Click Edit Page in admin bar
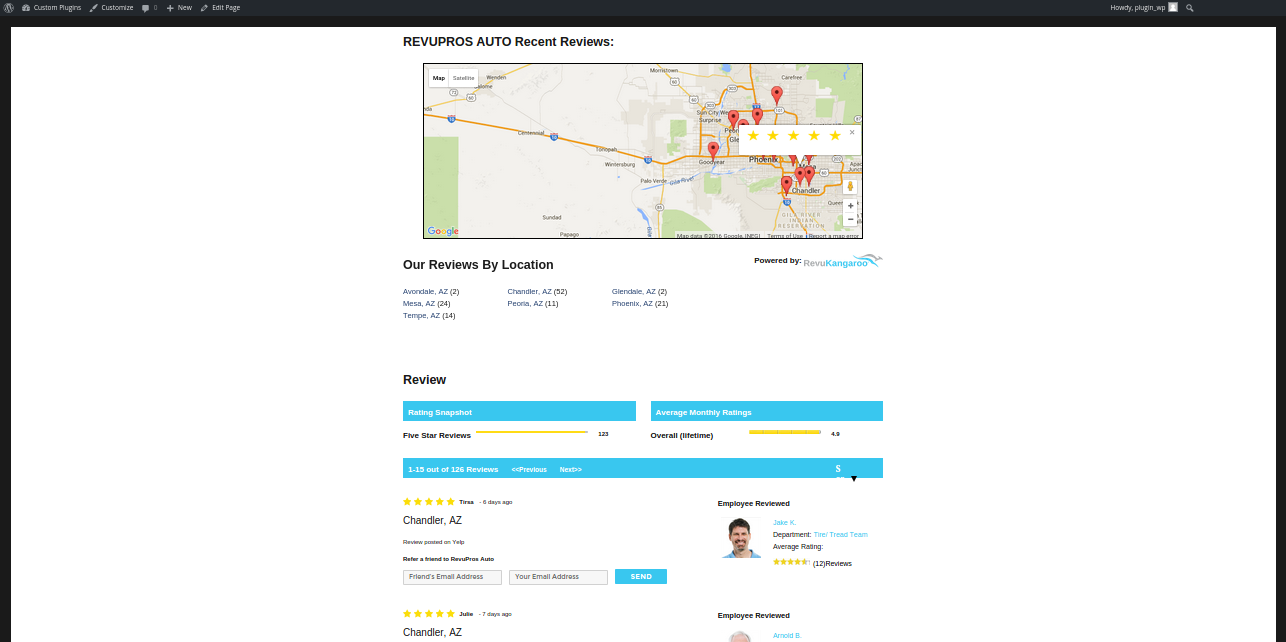The height and width of the screenshot is (642, 1286). [x=220, y=7]
